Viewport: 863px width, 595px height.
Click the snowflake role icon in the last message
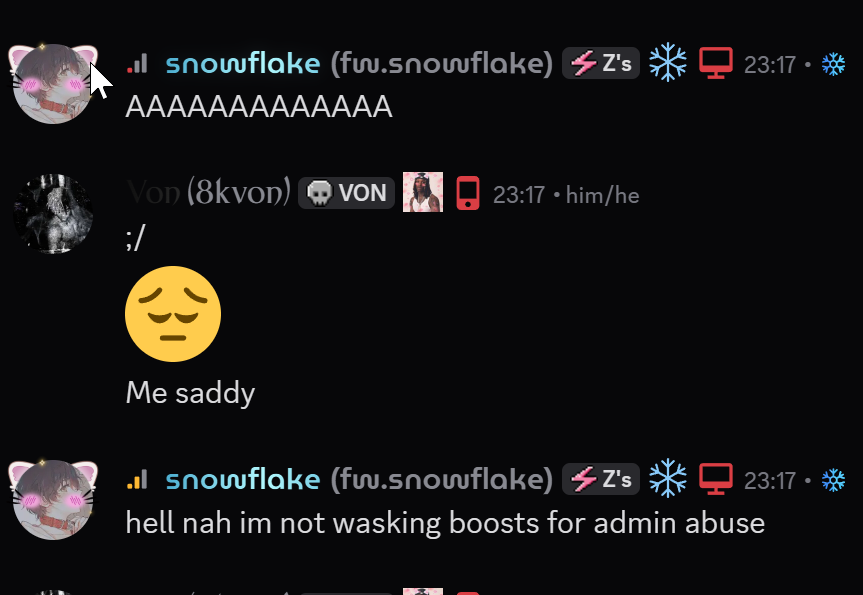668,478
